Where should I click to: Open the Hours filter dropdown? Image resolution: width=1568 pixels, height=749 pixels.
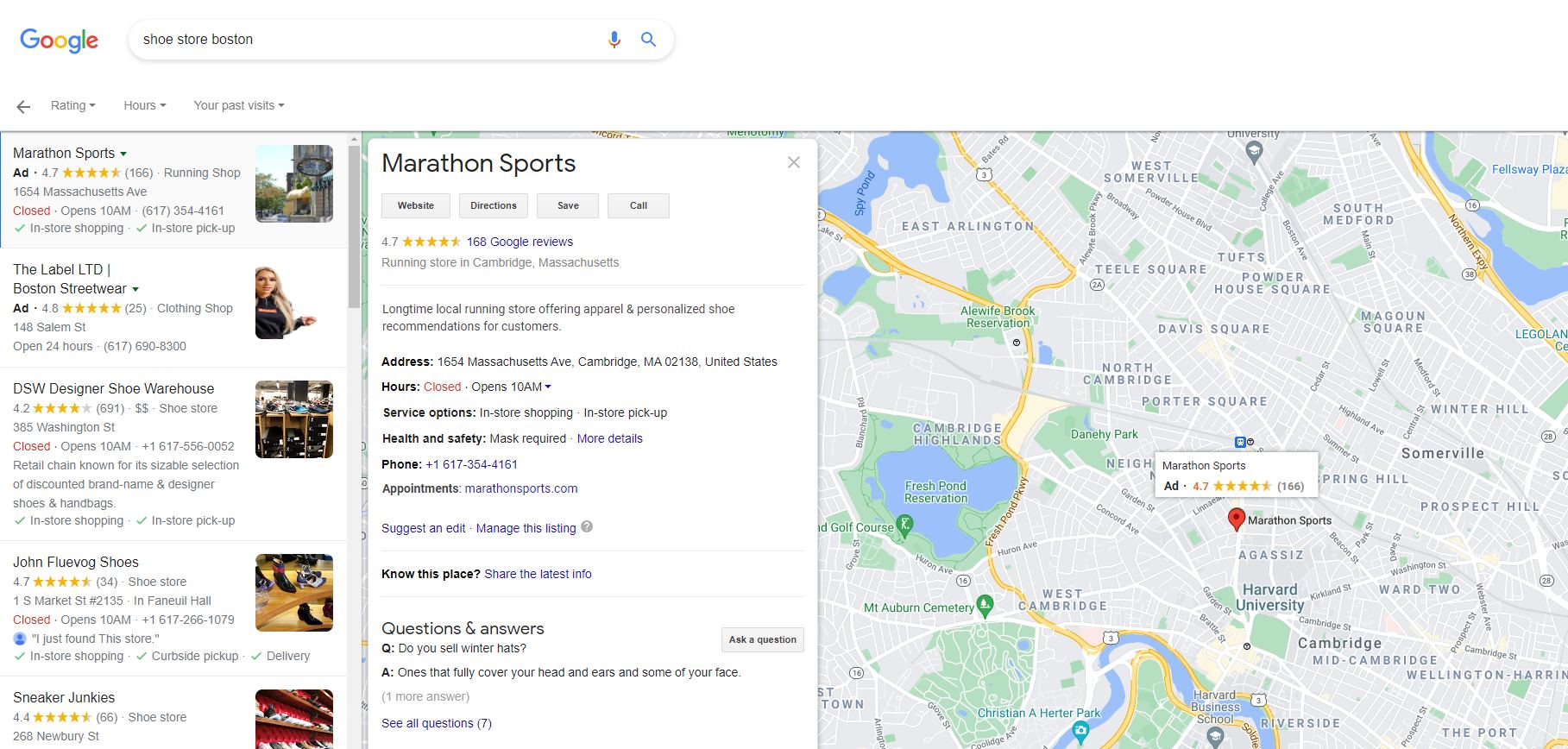144,105
